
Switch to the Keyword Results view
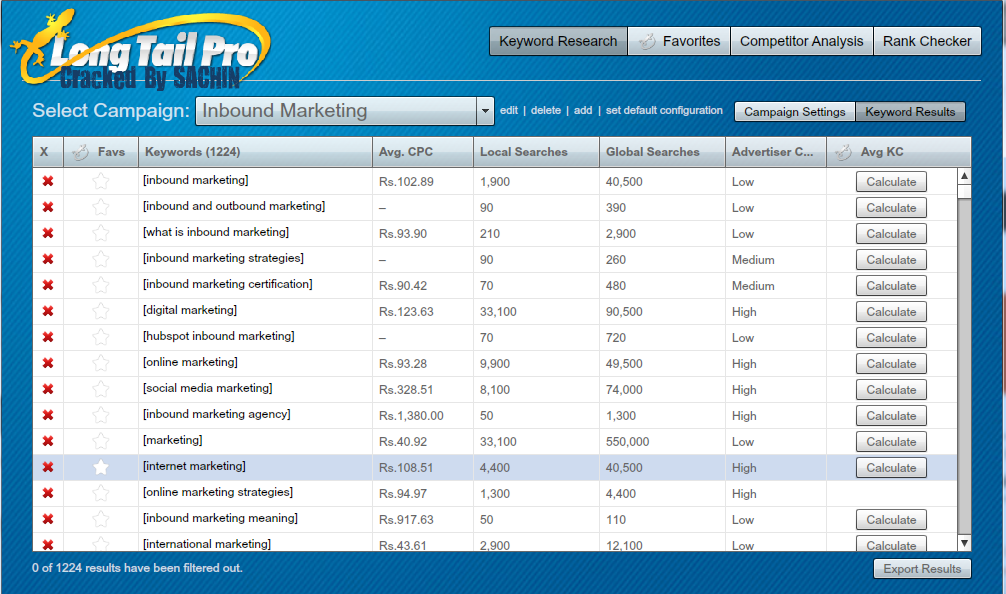(x=910, y=112)
